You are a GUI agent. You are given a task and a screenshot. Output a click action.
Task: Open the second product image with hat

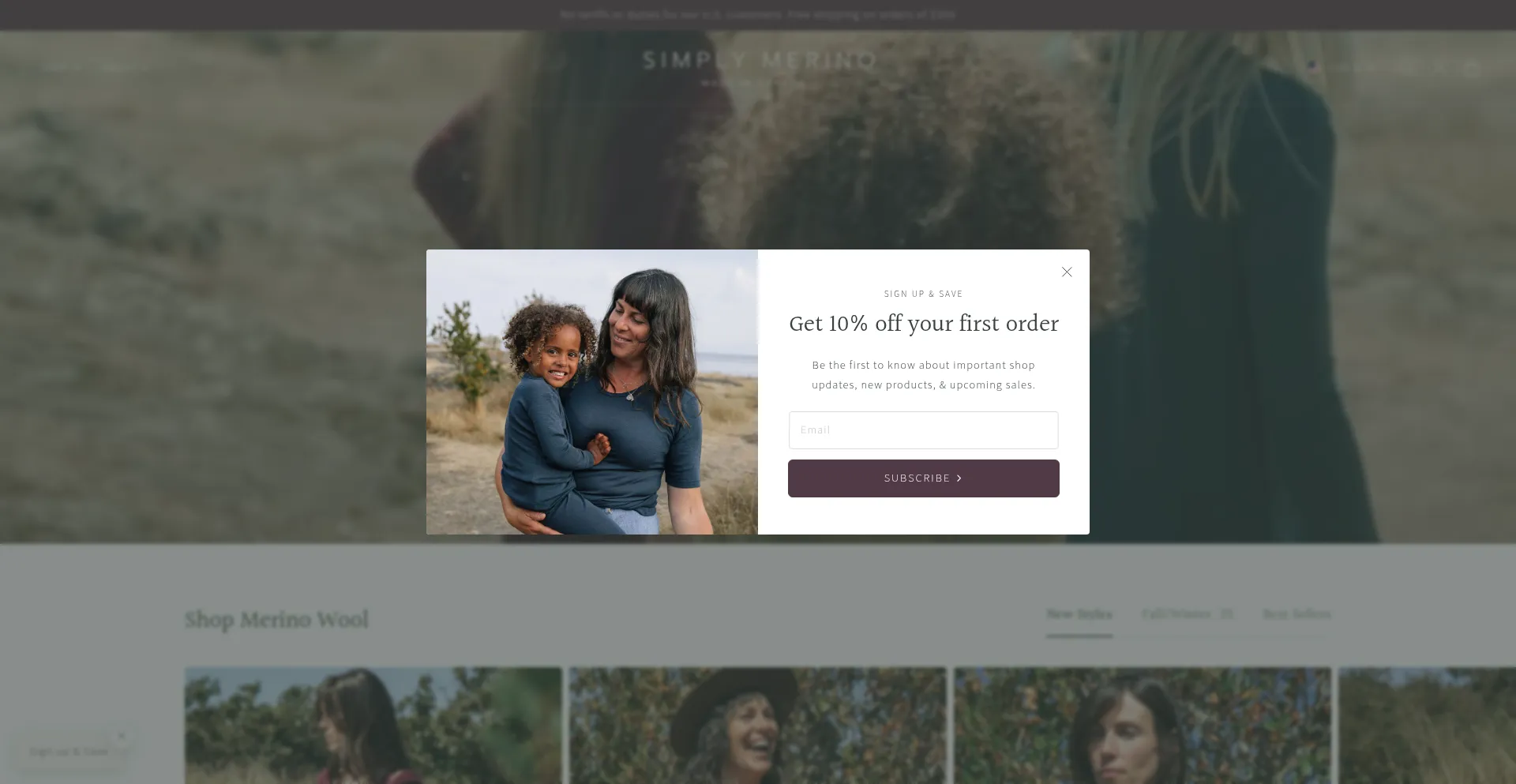[758, 726]
